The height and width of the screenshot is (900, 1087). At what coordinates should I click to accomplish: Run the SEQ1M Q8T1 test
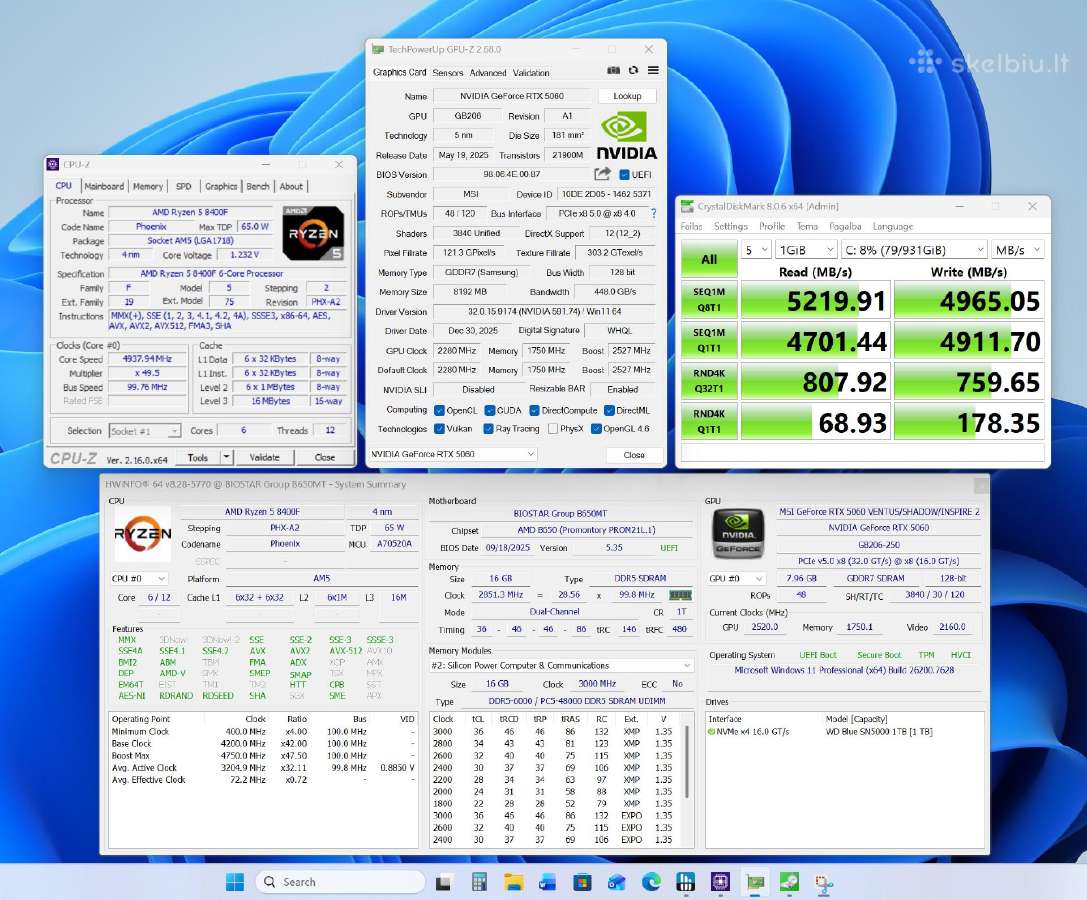point(708,300)
